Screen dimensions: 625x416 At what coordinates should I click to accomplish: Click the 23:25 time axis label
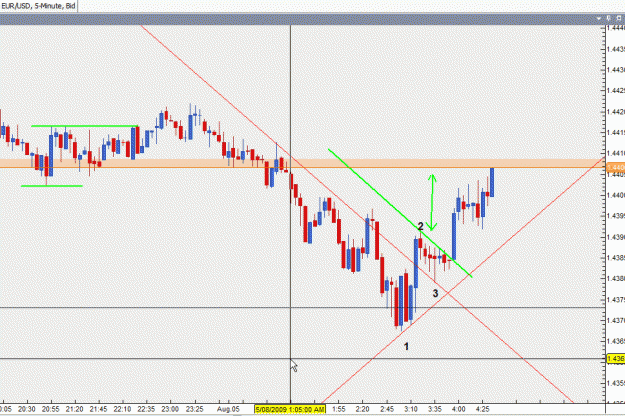tap(195, 409)
